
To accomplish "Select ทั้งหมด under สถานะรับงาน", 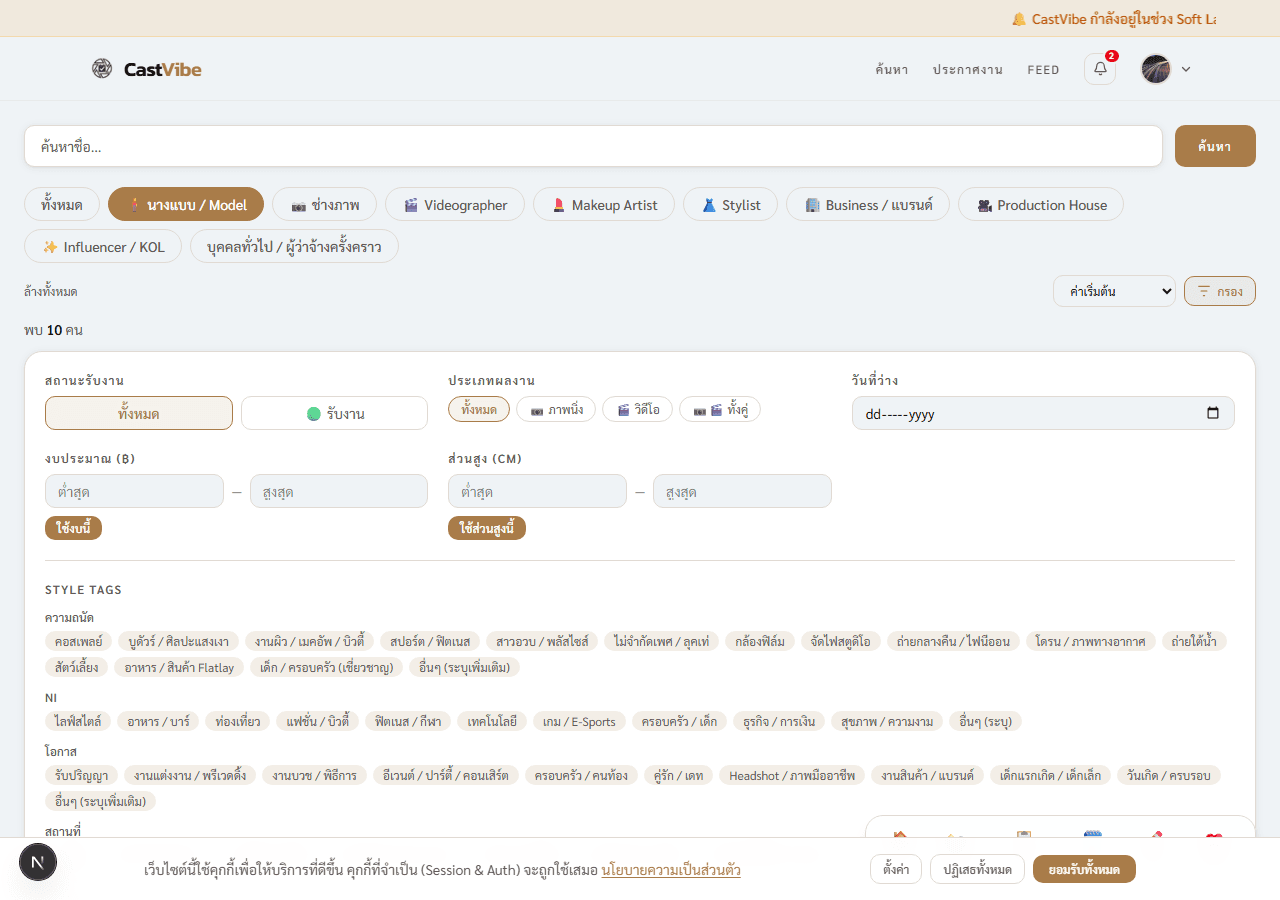I will coord(139,413).
